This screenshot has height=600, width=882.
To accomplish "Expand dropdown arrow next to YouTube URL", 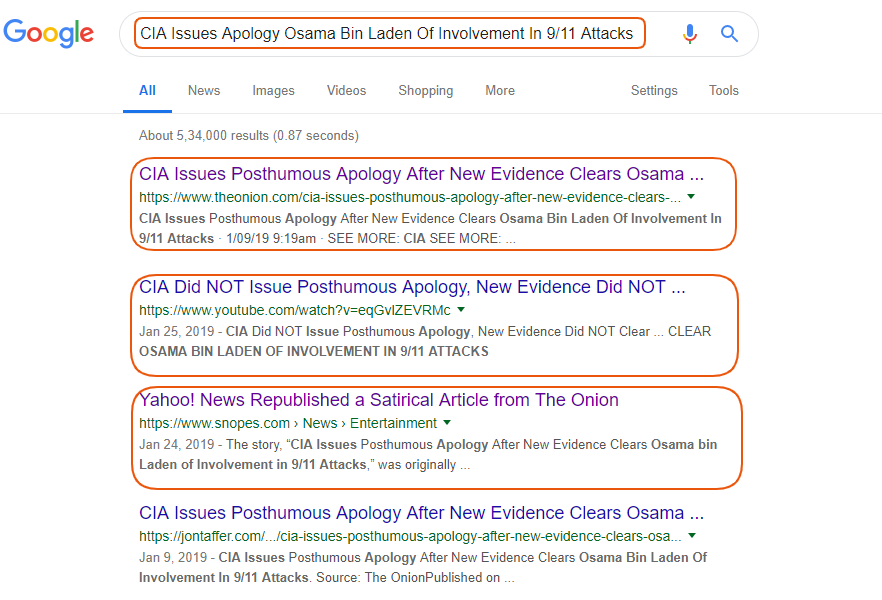I will tap(461, 309).
